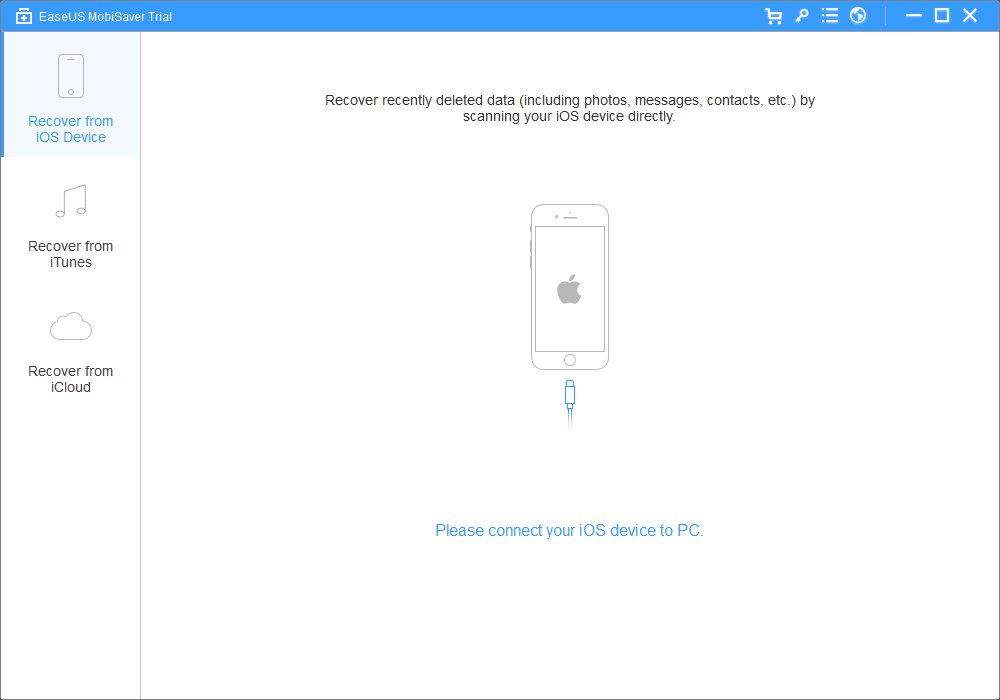This screenshot has height=700, width=1000.
Task: Select the music note iTunes icon
Action: pyautogui.click(x=70, y=202)
